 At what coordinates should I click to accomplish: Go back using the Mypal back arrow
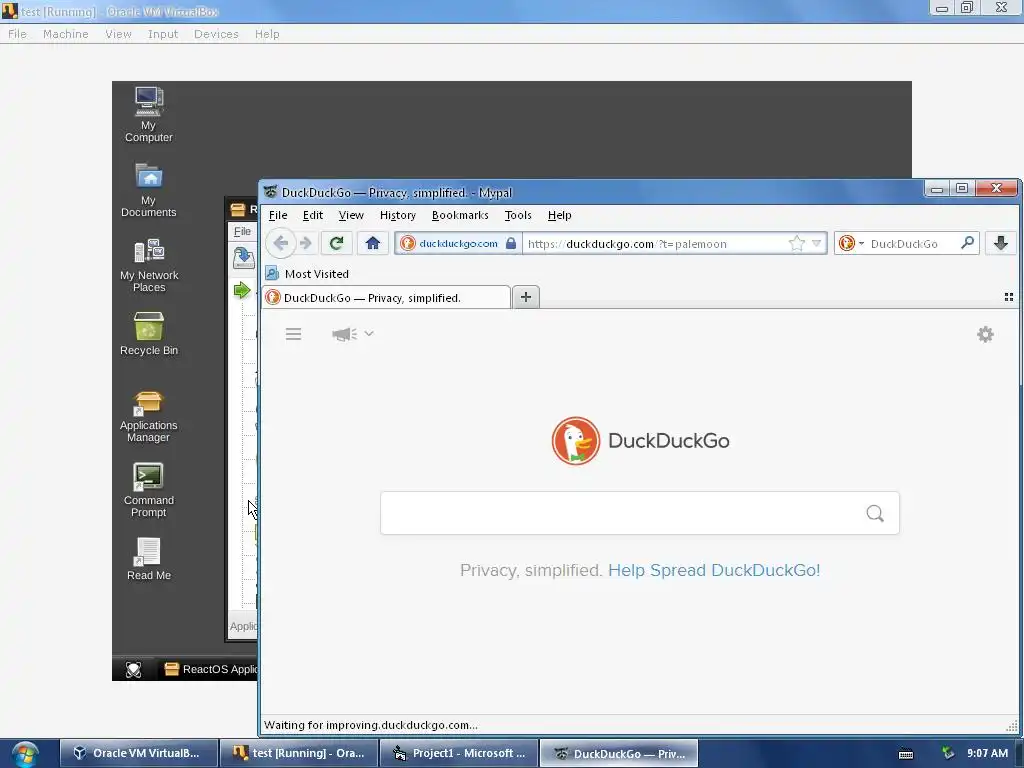[x=281, y=243]
